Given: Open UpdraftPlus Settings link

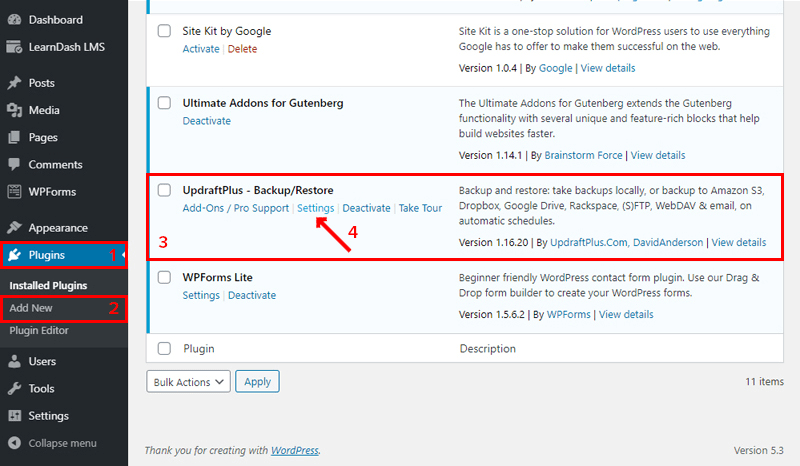Looking at the screenshot, I should (x=315, y=208).
